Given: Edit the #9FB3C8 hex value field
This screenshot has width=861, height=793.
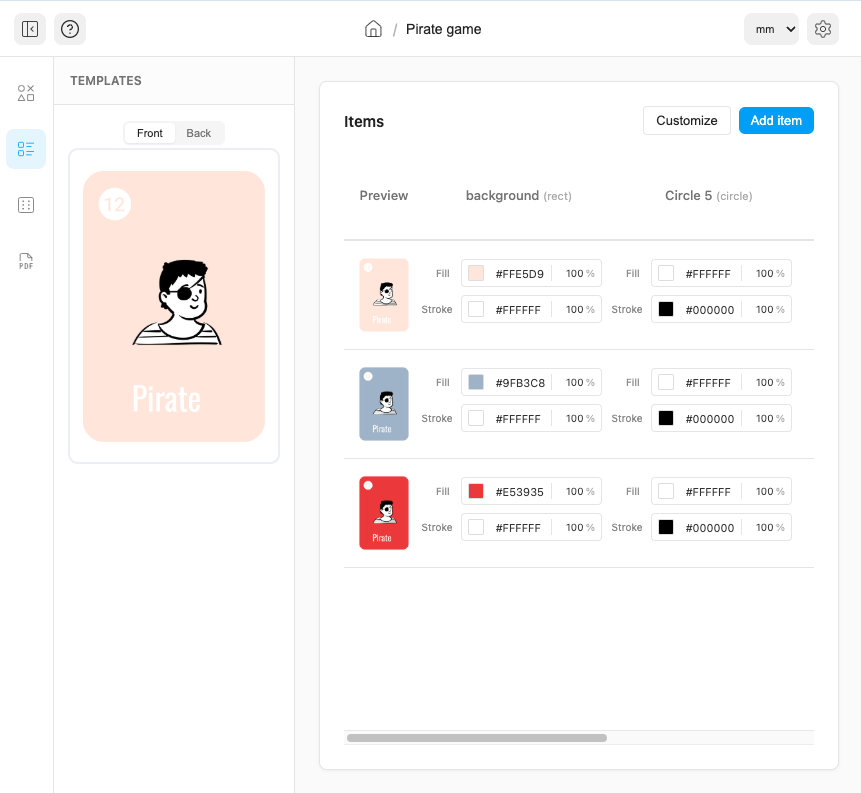Looking at the screenshot, I should coord(520,382).
